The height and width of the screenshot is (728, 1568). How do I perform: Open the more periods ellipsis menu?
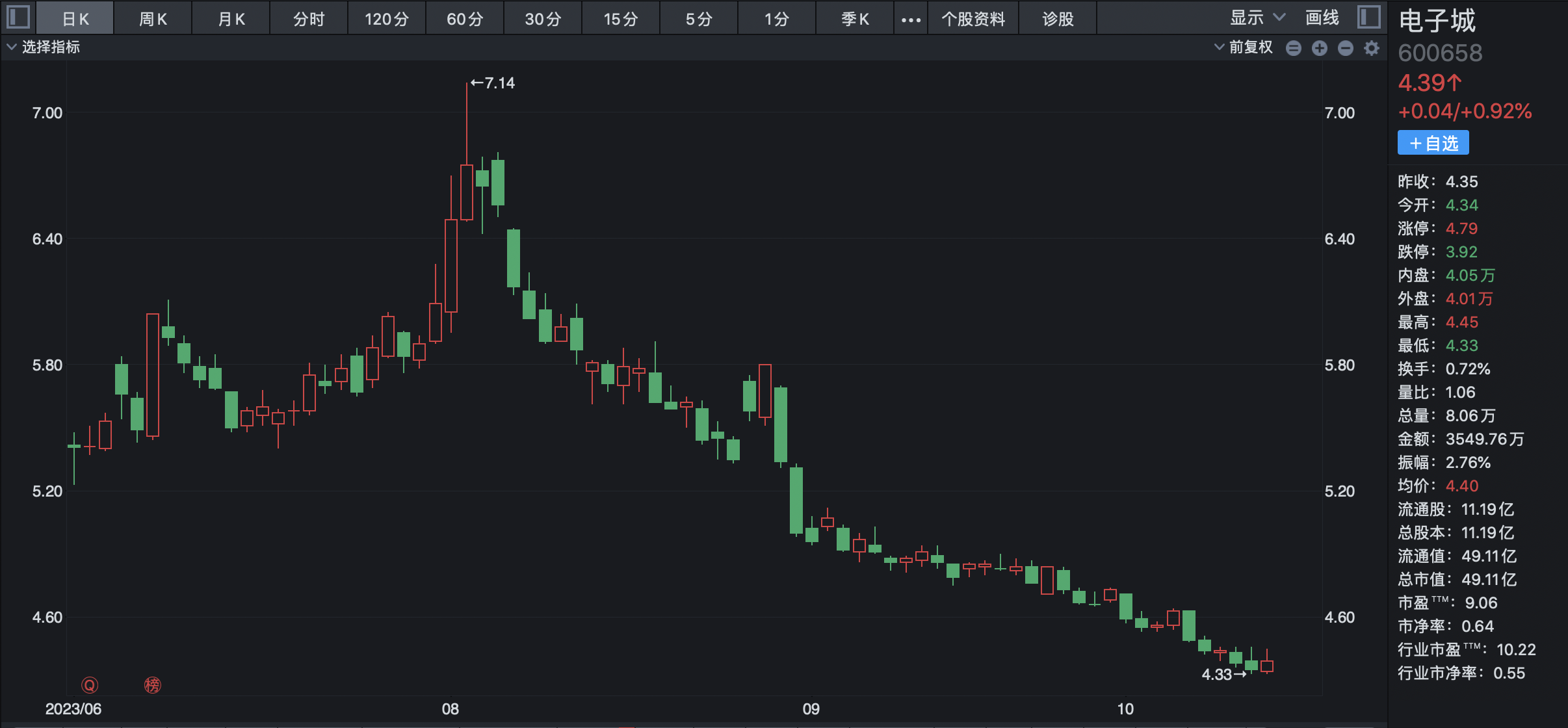[x=911, y=19]
